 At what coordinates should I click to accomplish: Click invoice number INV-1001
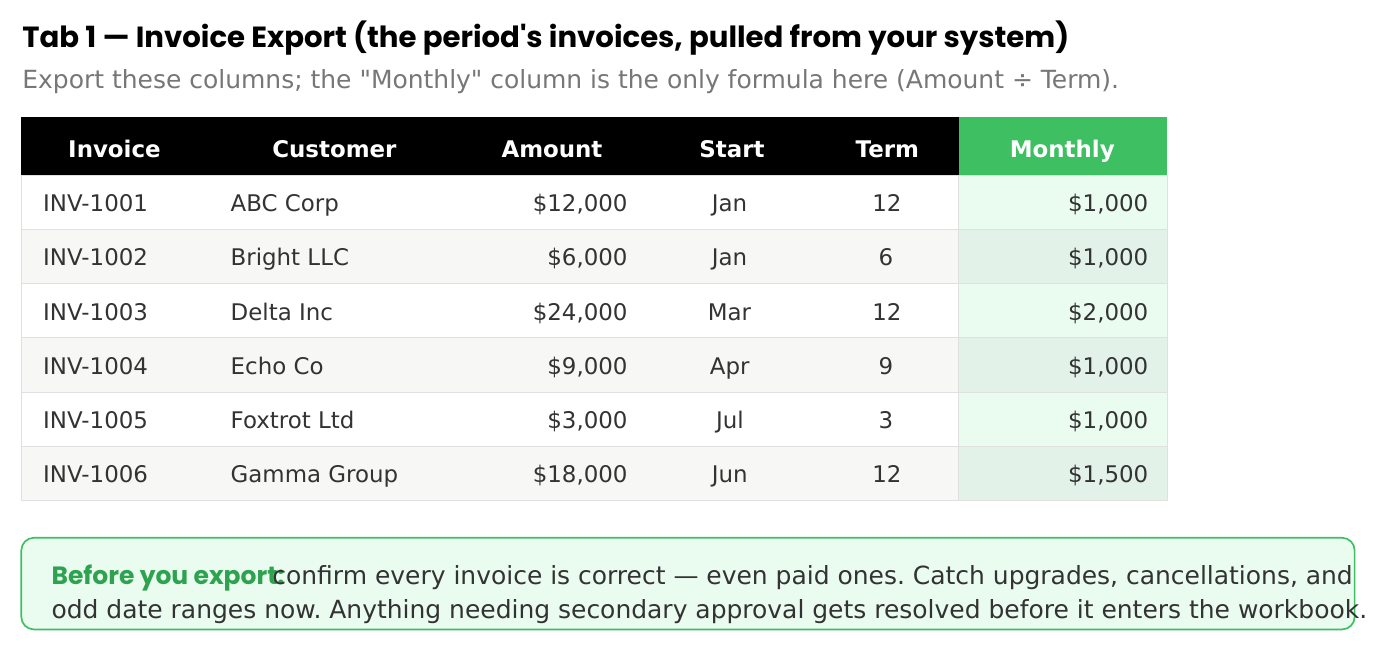click(95, 203)
